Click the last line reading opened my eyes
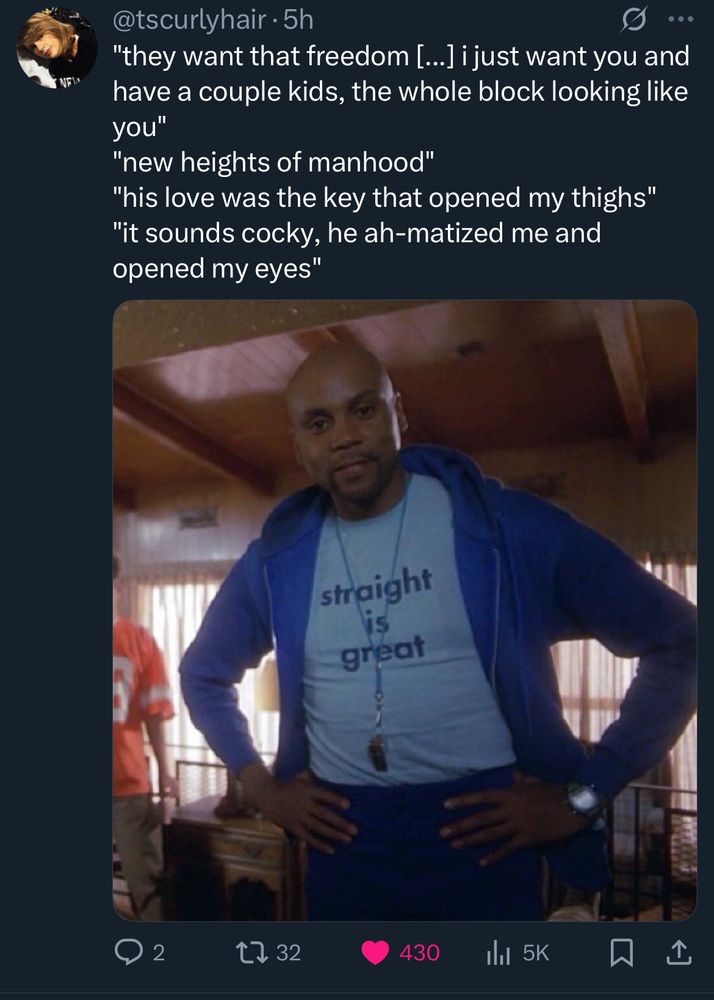Image resolution: width=714 pixels, height=1000 pixels. 215,269
